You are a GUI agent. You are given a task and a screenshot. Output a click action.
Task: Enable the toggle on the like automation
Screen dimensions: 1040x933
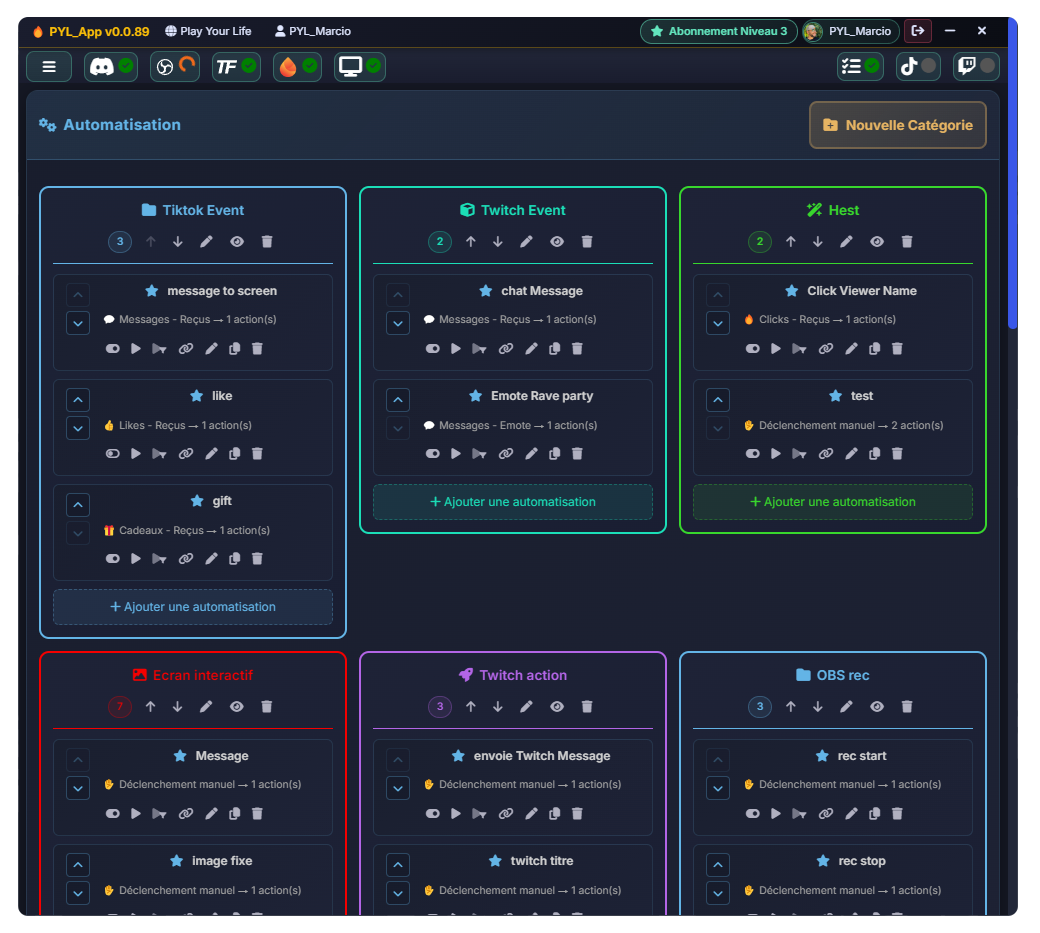tap(112, 453)
